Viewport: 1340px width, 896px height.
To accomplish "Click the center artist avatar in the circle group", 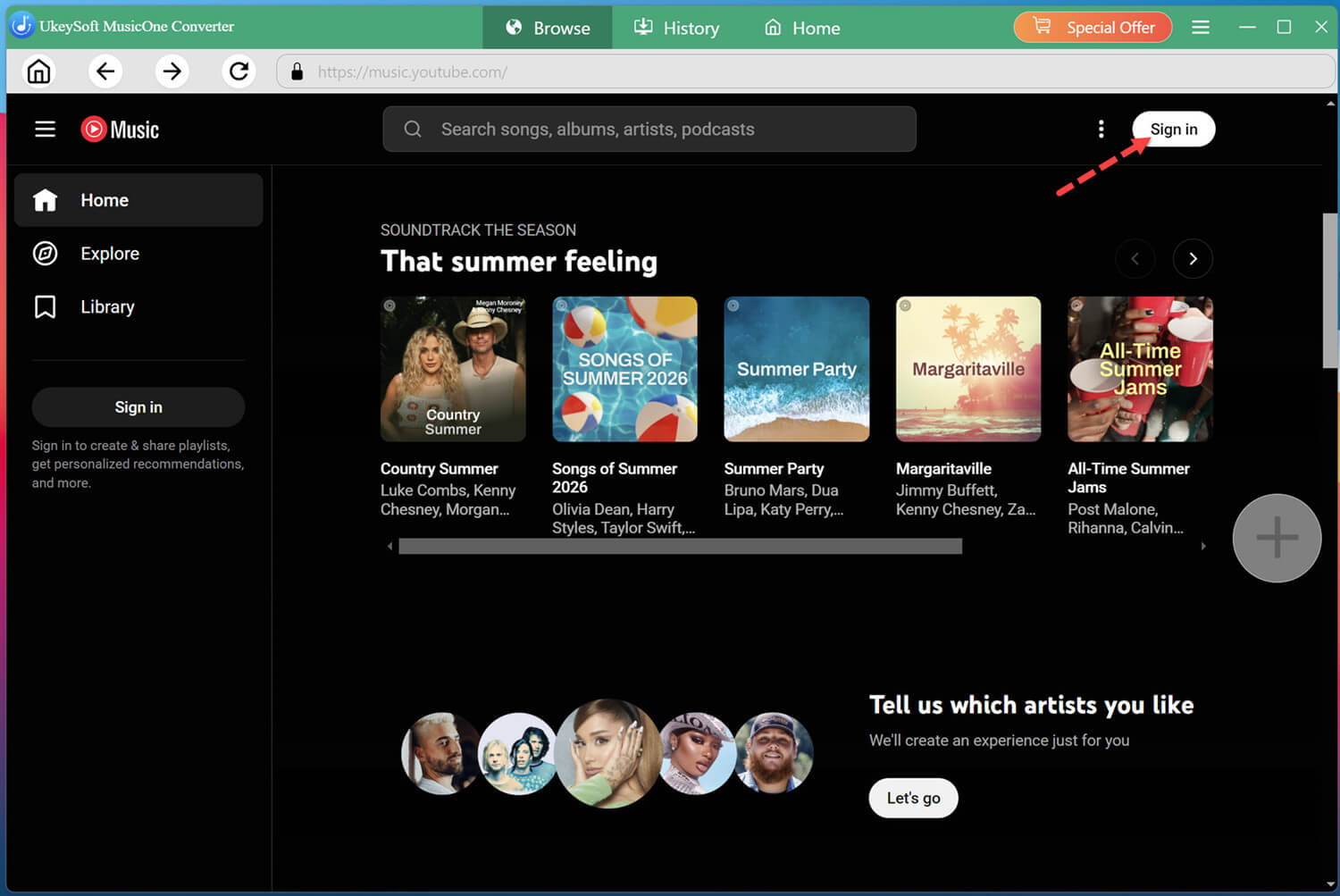I will tap(608, 753).
